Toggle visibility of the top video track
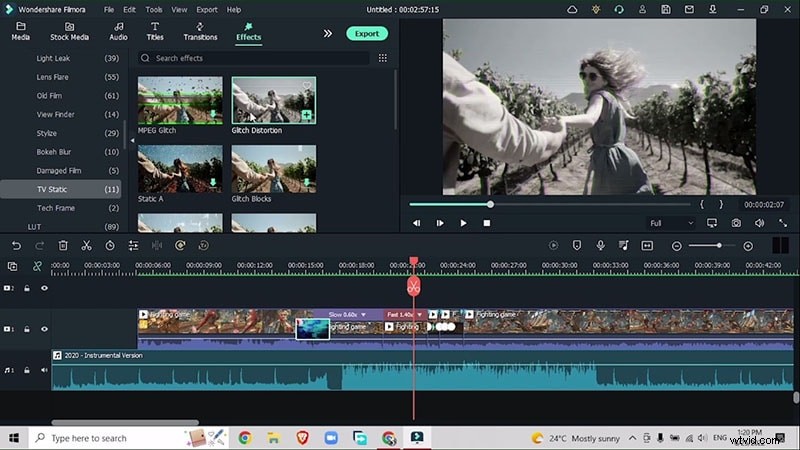Image resolution: width=800 pixels, height=450 pixels. (x=44, y=288)
